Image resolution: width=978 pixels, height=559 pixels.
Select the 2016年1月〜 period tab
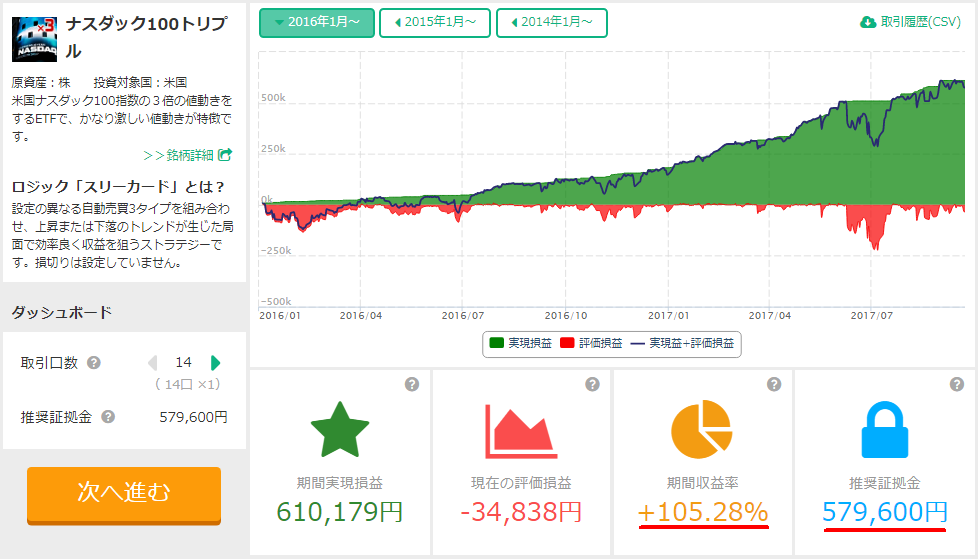[x=317, y=23]
